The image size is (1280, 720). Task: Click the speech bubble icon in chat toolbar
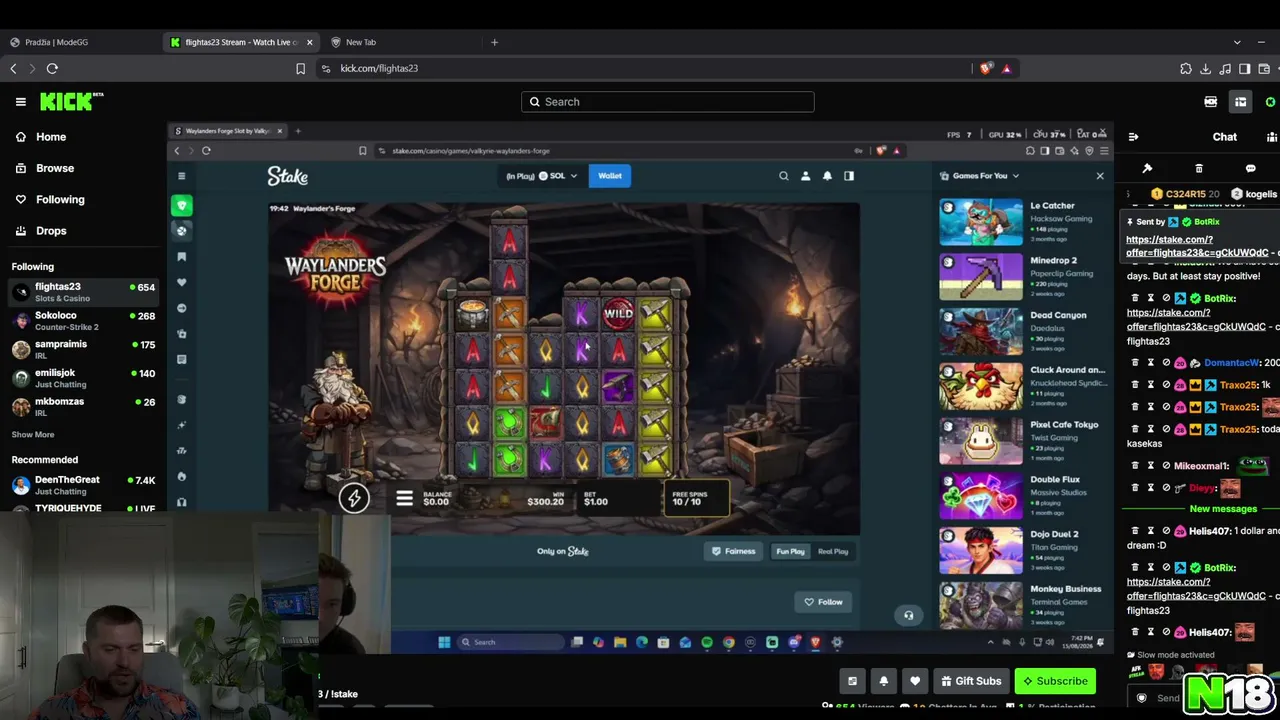point(1250,168)
